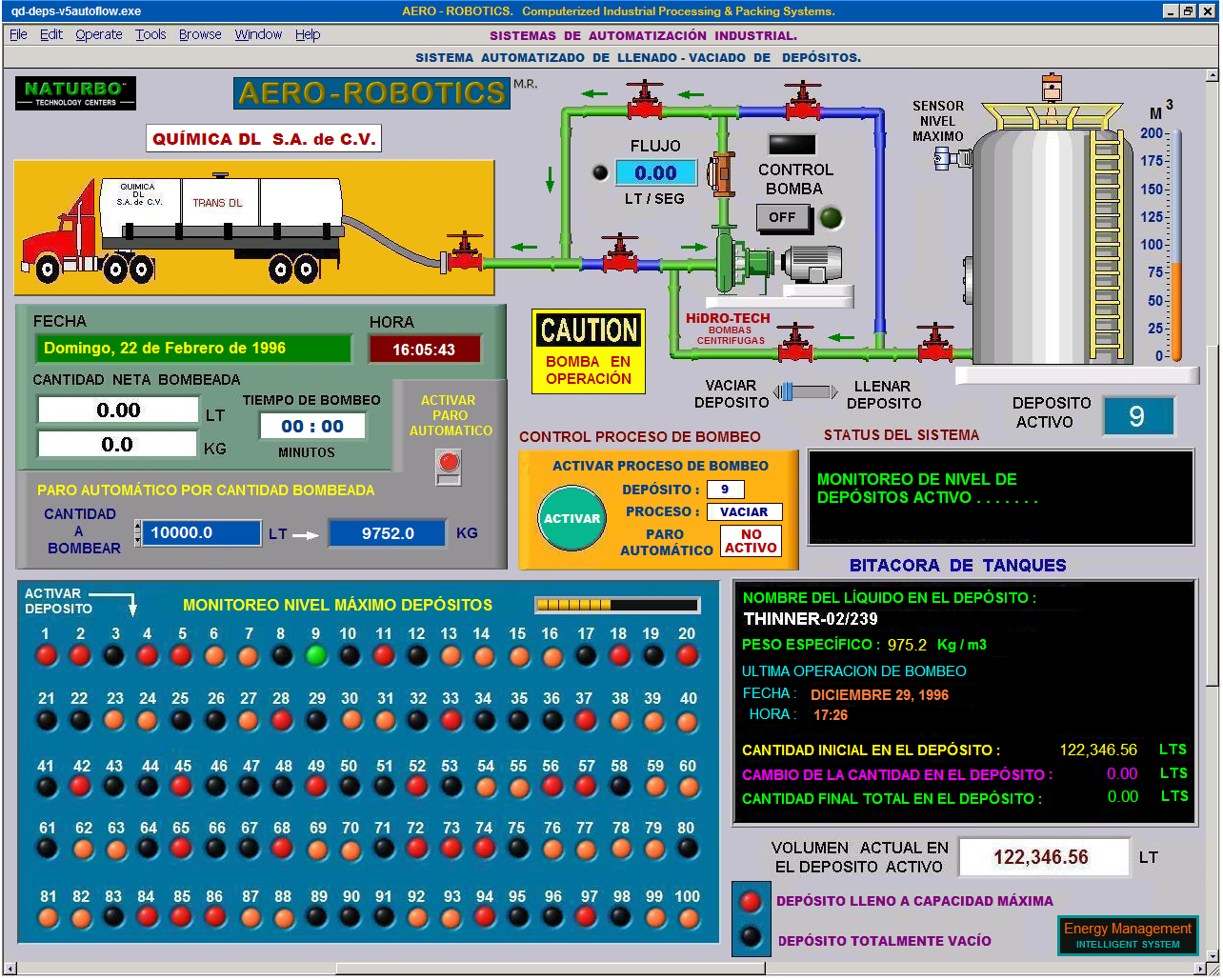This screenshot has width=1223, height=980.
Task: Toggle the CONTROL BOMBA OFF switch
Action: click(x=784, y=217)
